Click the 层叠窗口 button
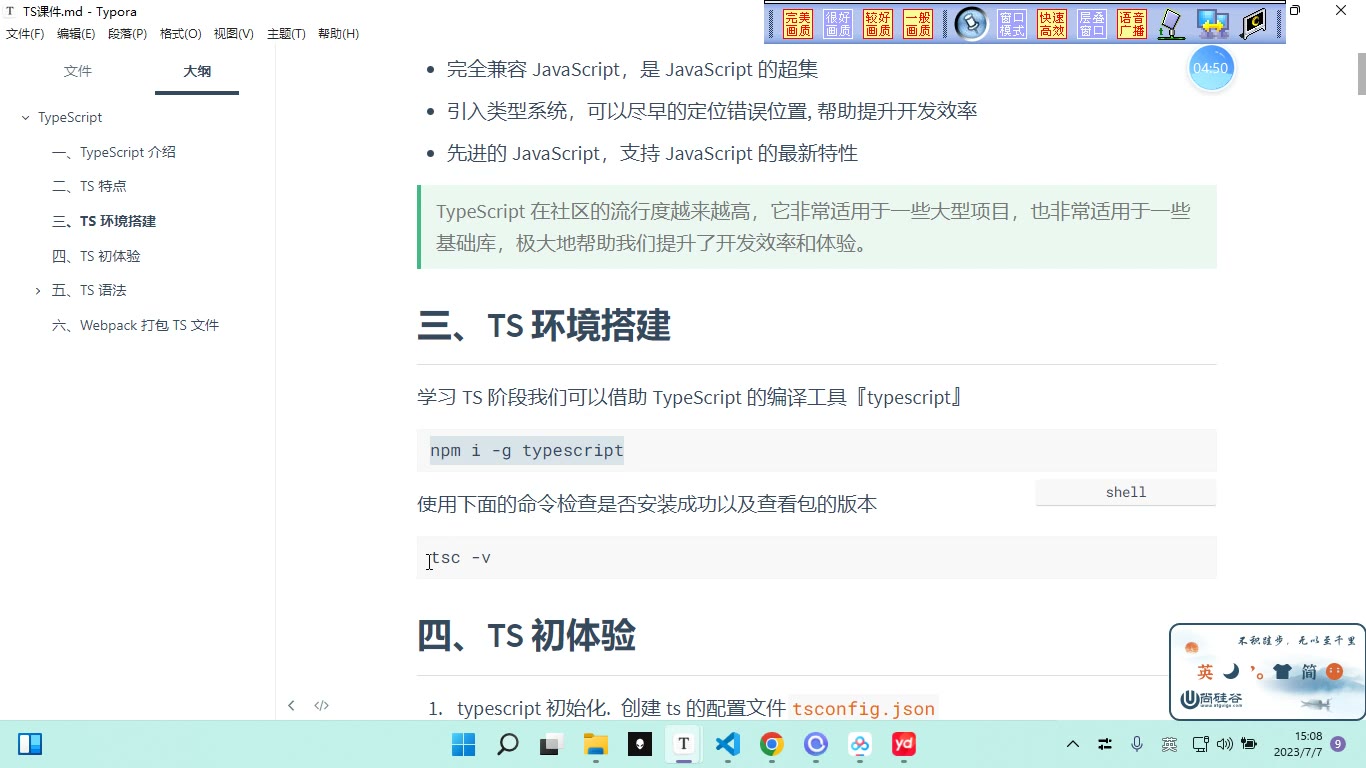The height and width of the screenshot is (768, 1366). tap(1092, 24)
